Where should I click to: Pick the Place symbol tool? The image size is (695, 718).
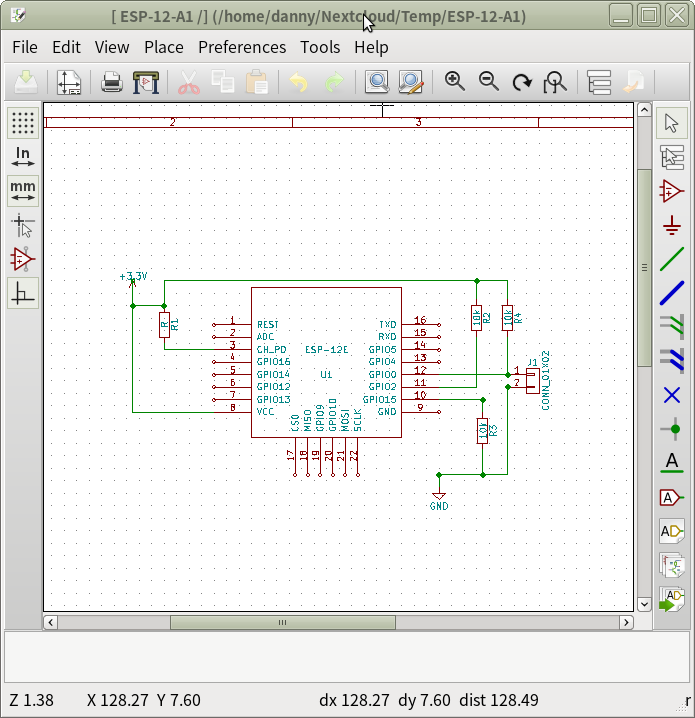click(672, 191)
